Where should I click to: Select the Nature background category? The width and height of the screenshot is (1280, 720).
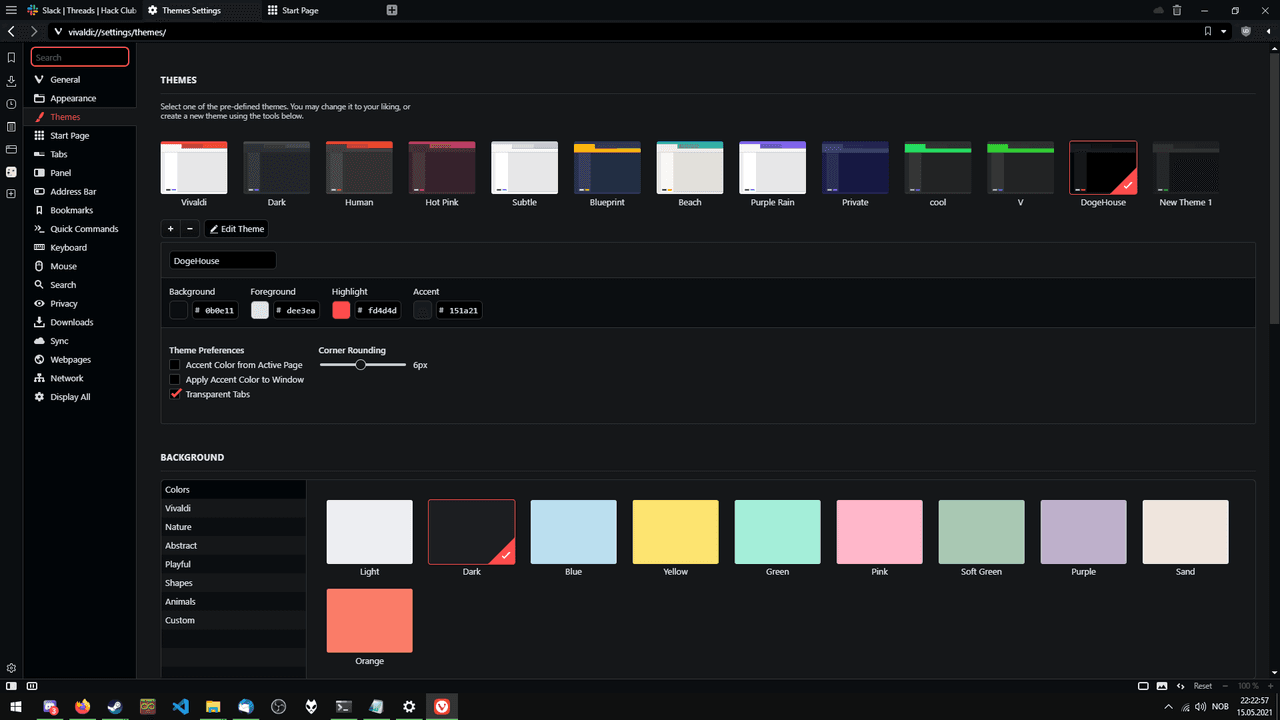234,527
